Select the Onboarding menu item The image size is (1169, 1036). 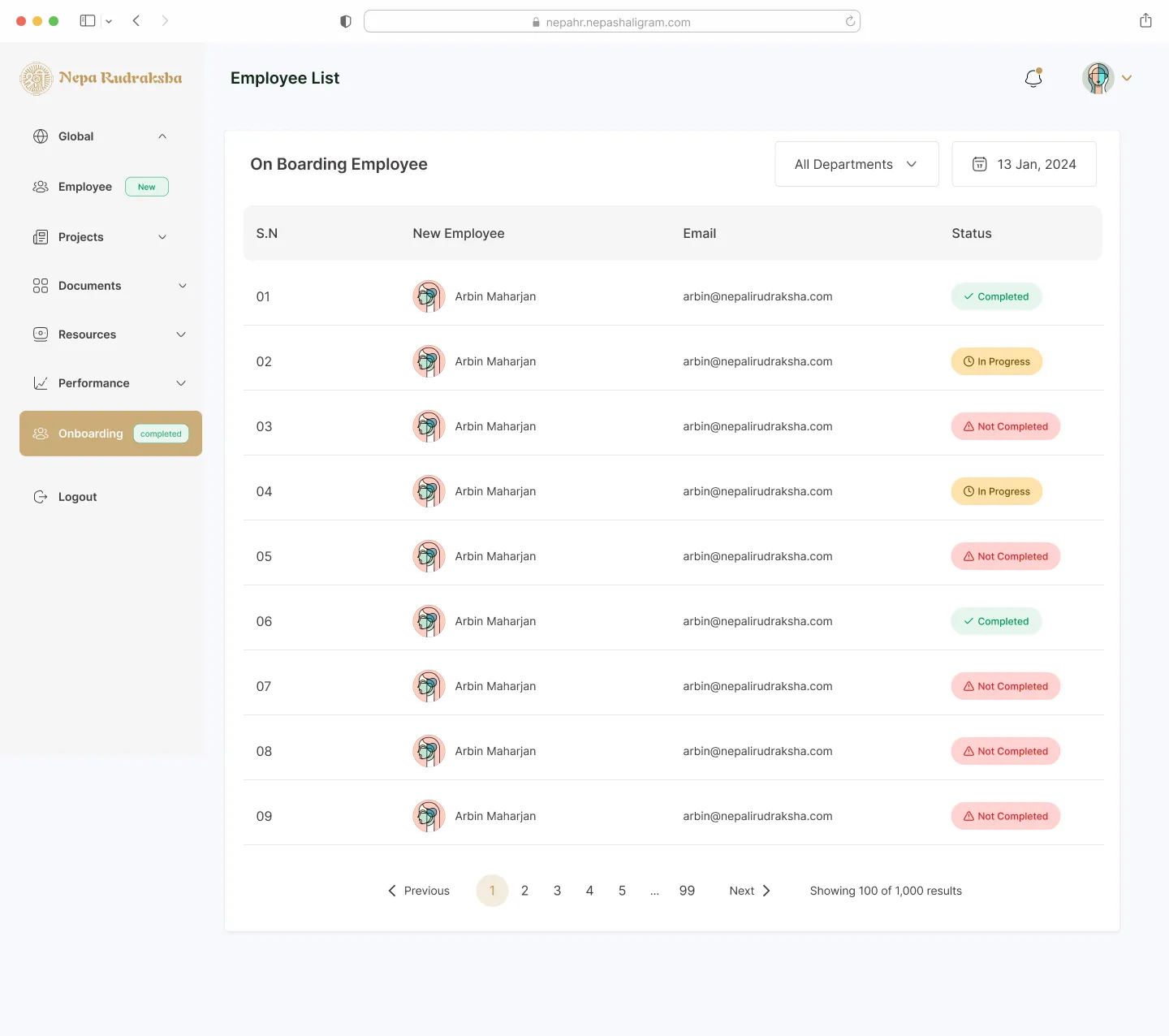click(x=91, y=434)
